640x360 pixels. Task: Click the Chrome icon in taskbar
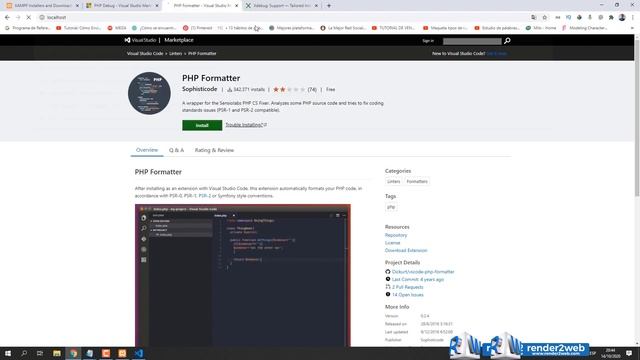[73, 353]
